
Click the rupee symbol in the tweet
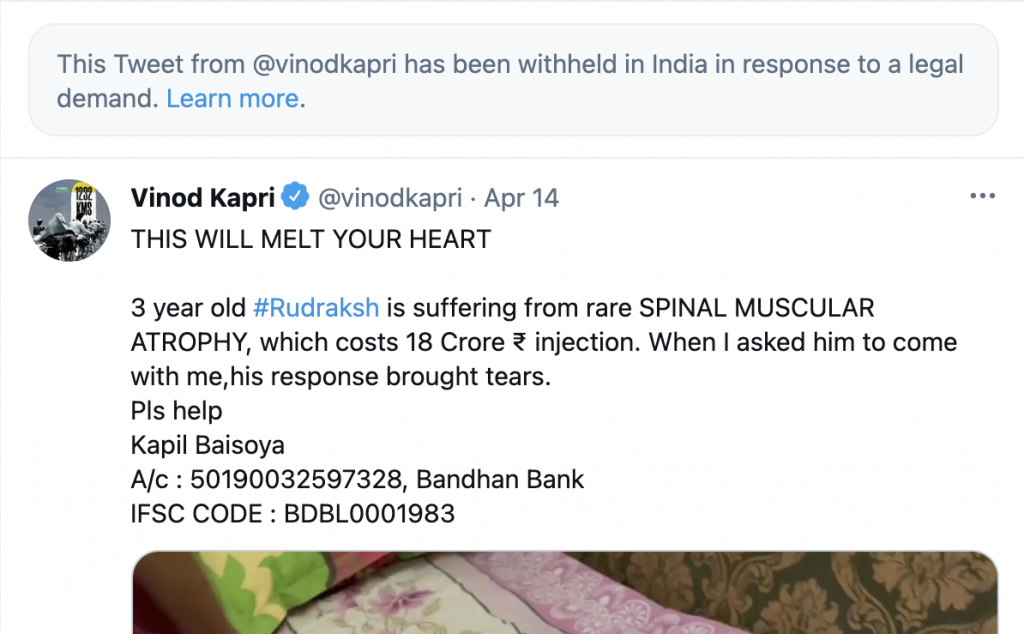tap(517, 343)
